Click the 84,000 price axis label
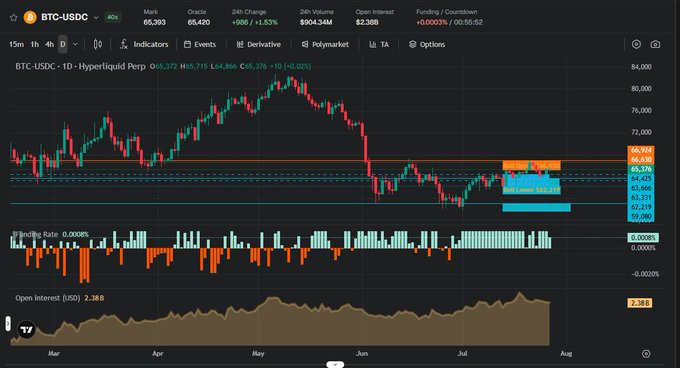The height and width of the screenshot is (368, 680). tap(641, 67)
